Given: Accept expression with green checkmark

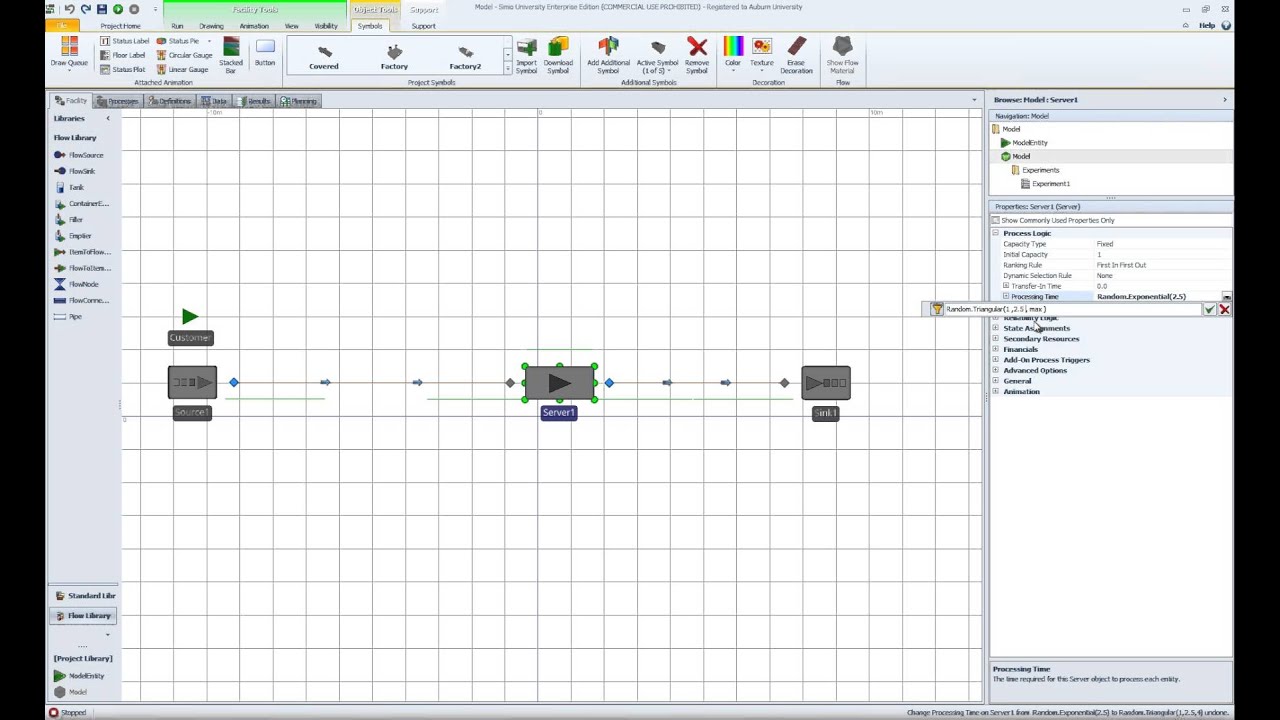Looking at the screenshot, I should (x=1209, y=310).
